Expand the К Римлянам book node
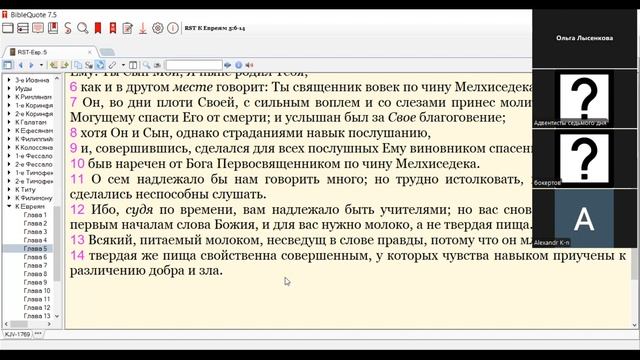This screenshot has width=640, height=360. pyautogui.click(x=9, y=97)
